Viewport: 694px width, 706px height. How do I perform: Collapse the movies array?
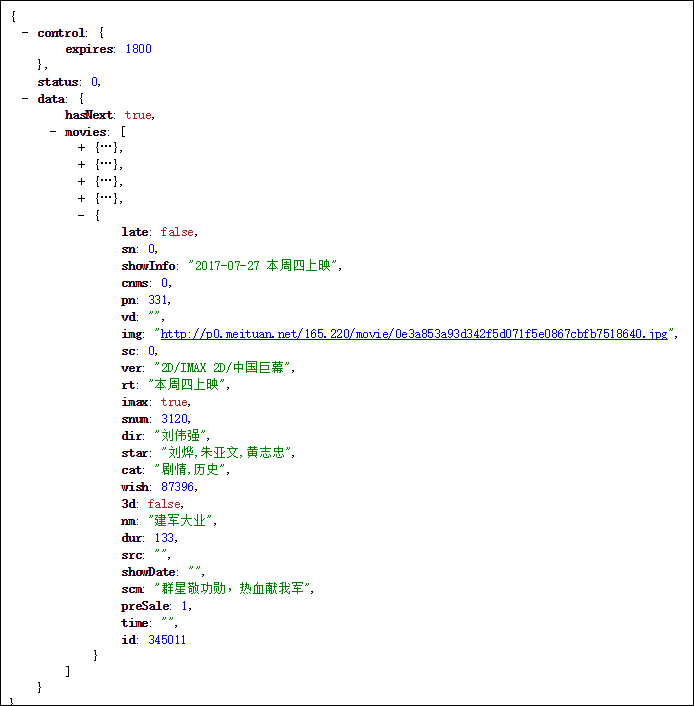pos(53,131)
